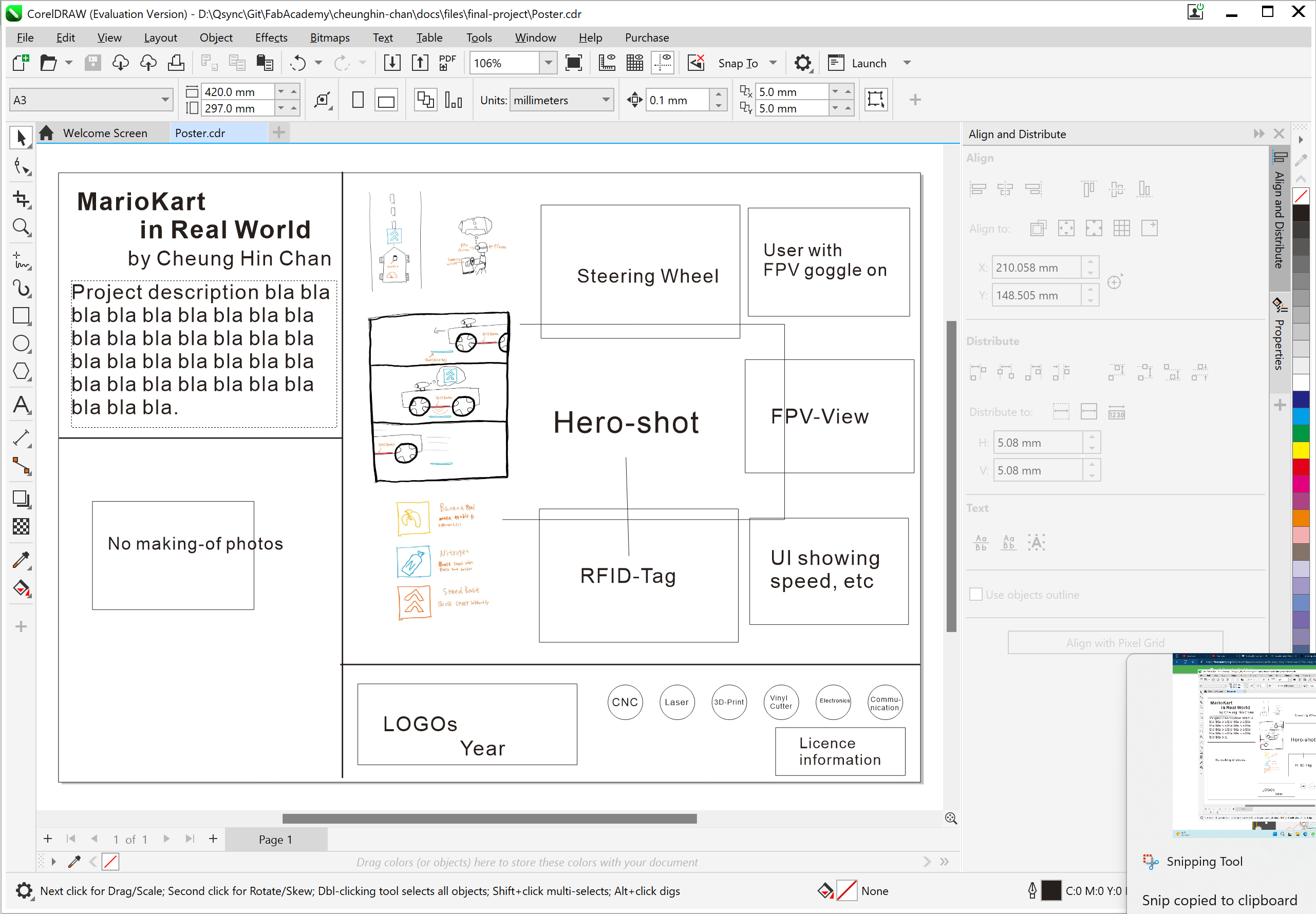Select portrait page orientation
This screenshot has width=1316, height=914.
coord(358,100)
